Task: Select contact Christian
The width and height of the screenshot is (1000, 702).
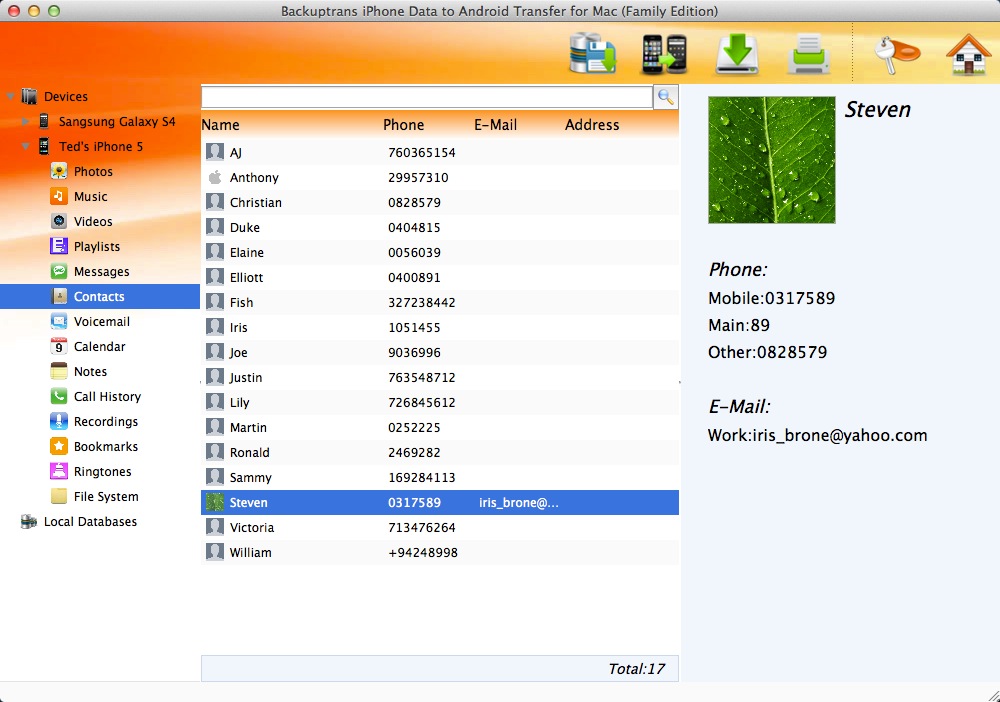Action: [x=440, y=202]
